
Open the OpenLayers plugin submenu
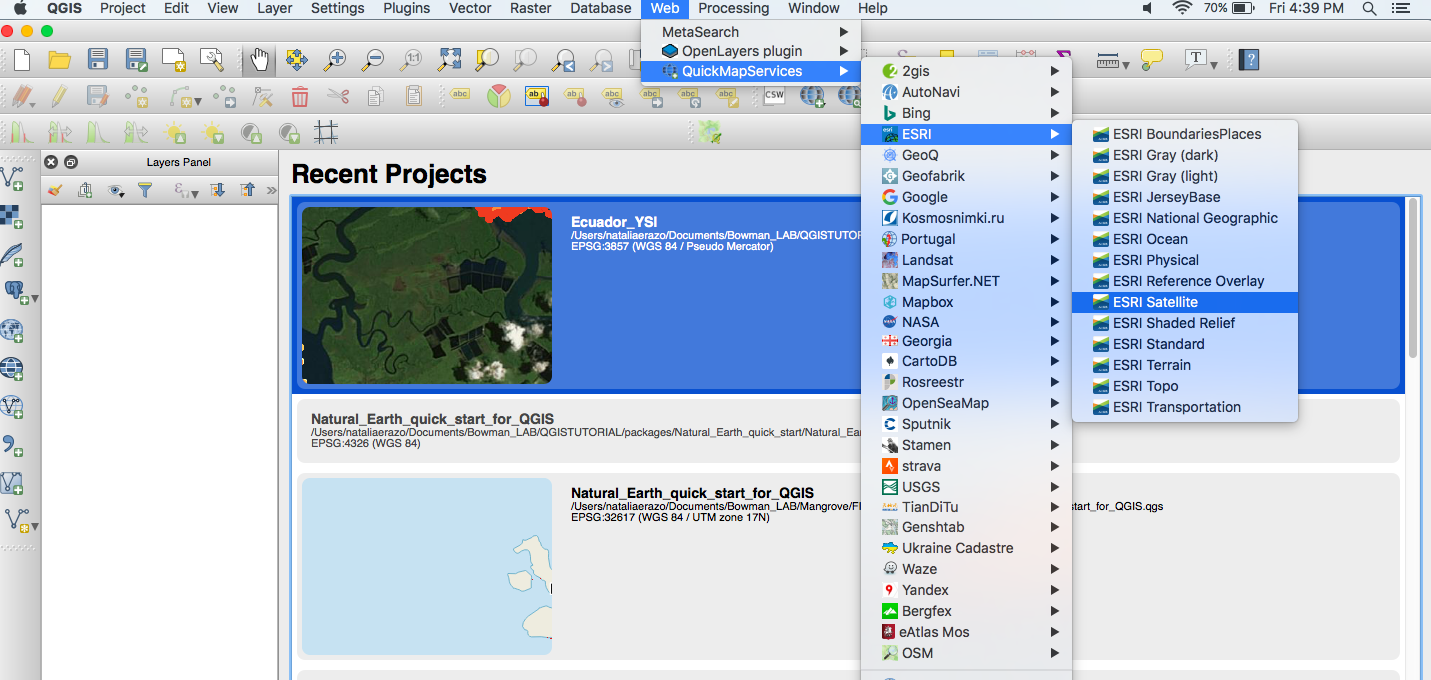[750, 51]
